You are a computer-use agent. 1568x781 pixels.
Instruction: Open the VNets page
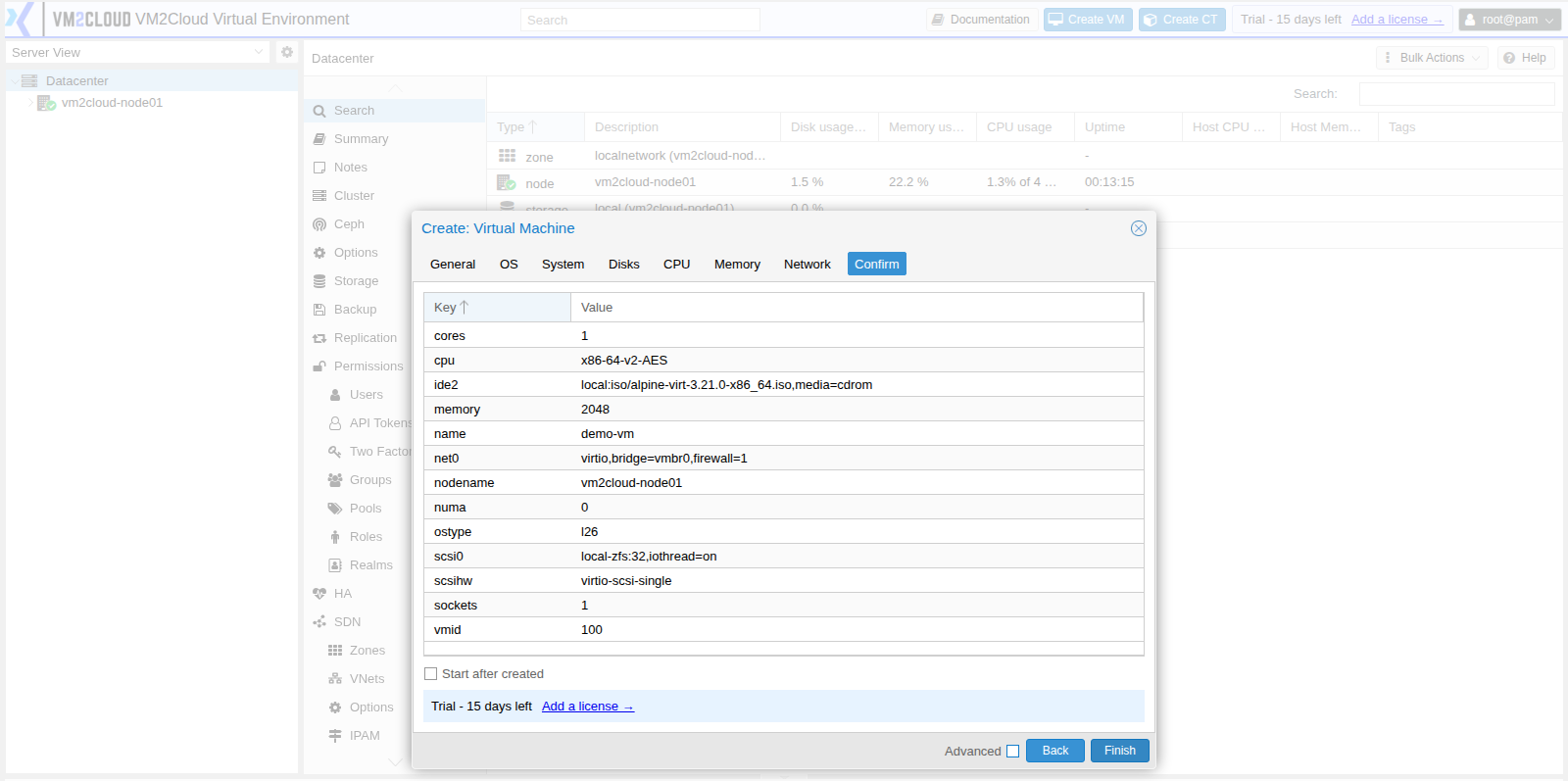(x=367, y=679)
